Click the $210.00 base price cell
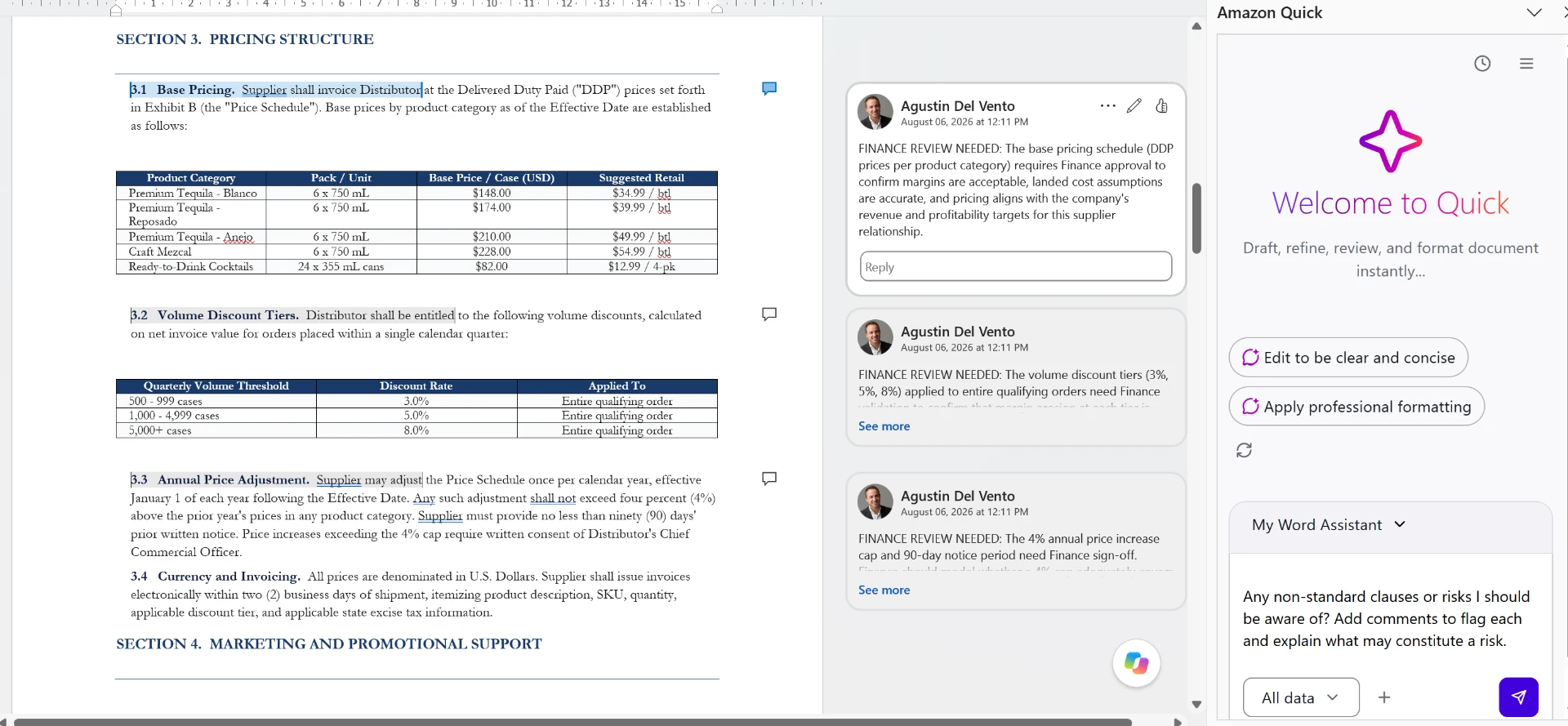The height and width of the screenshot is (726, 1568). (492, 237)
